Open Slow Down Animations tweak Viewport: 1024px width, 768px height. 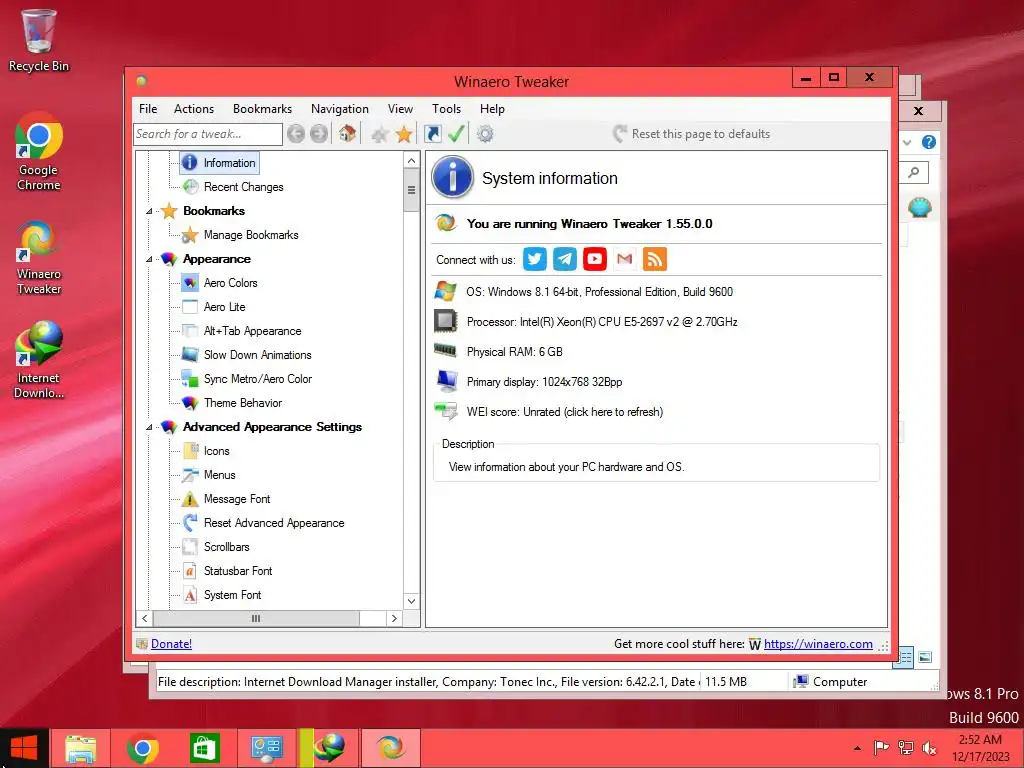click(x=258, y=355)
